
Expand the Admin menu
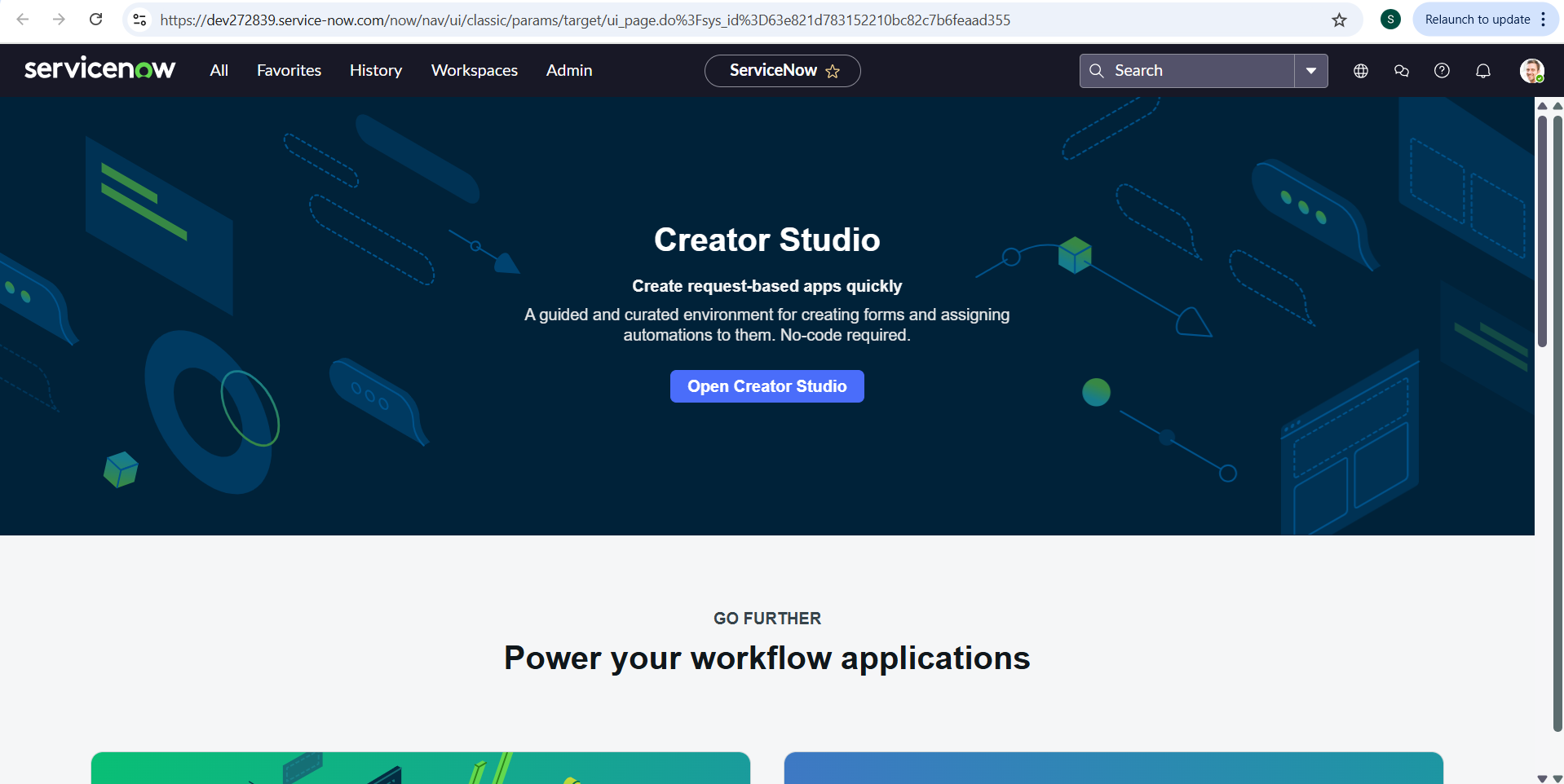(x=568, y=71)
